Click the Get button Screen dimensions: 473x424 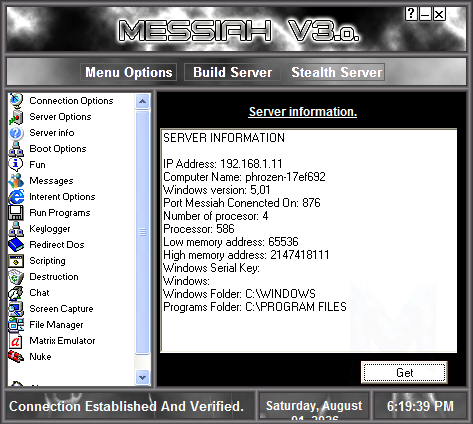[x=404, y=372]
